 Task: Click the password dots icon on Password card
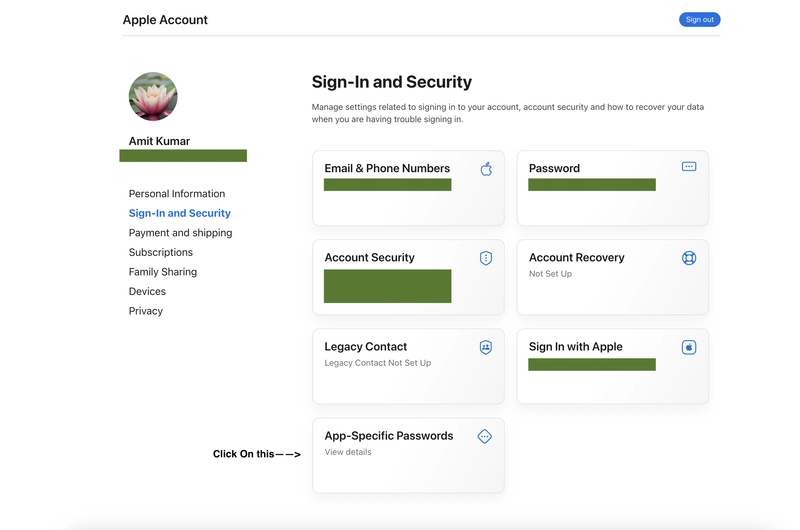[689, 167]
